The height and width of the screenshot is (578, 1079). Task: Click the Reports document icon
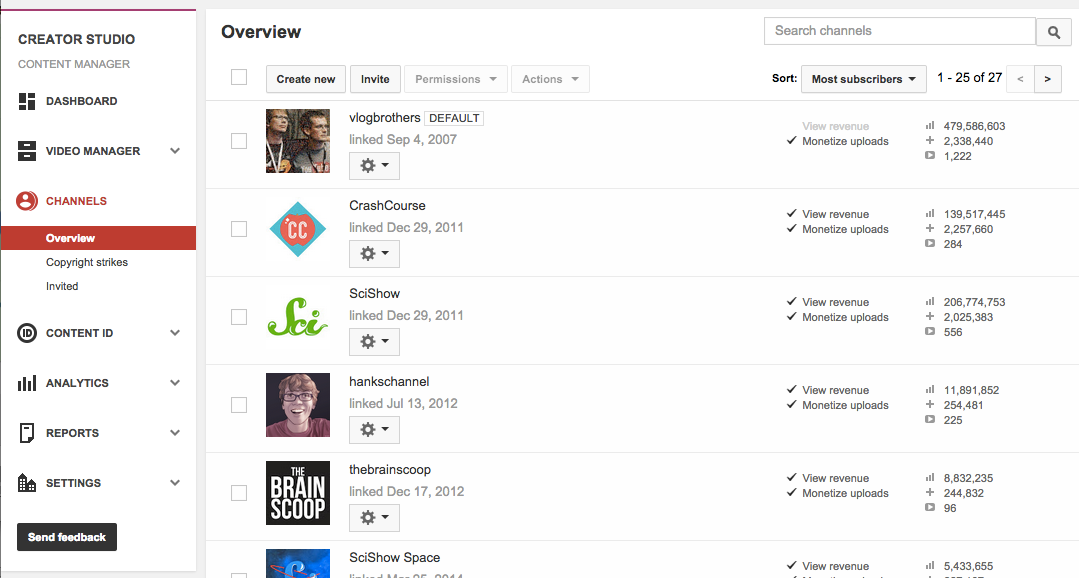coord(27,433)
